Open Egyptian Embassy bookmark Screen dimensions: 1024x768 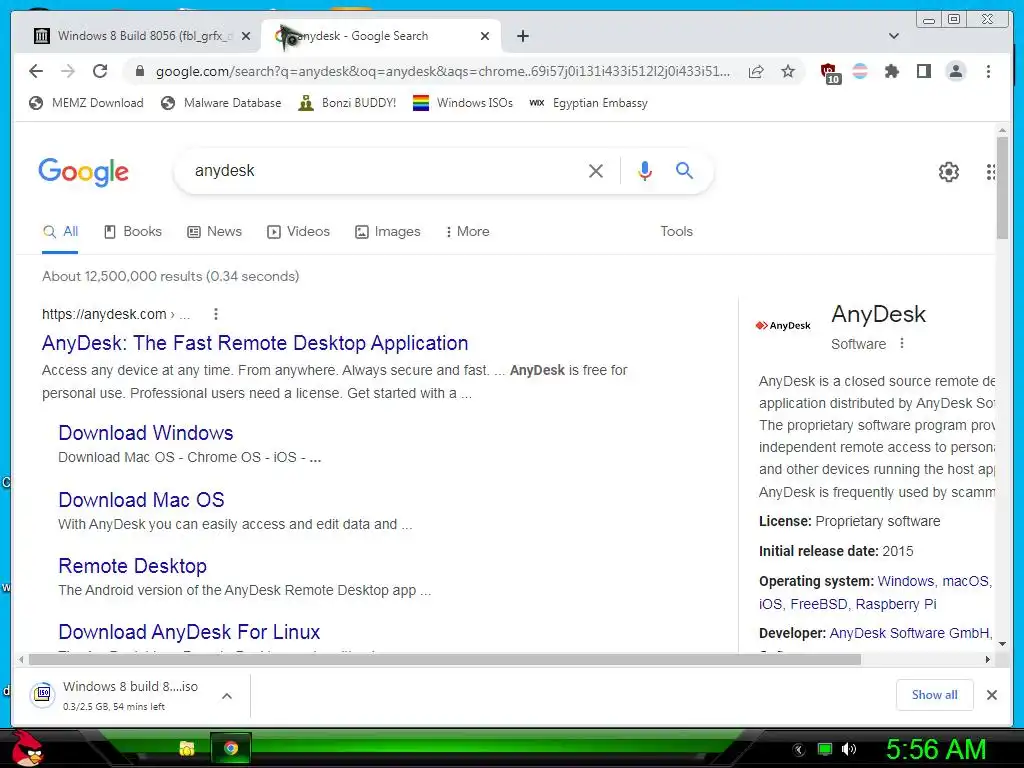tap(588, 103)
